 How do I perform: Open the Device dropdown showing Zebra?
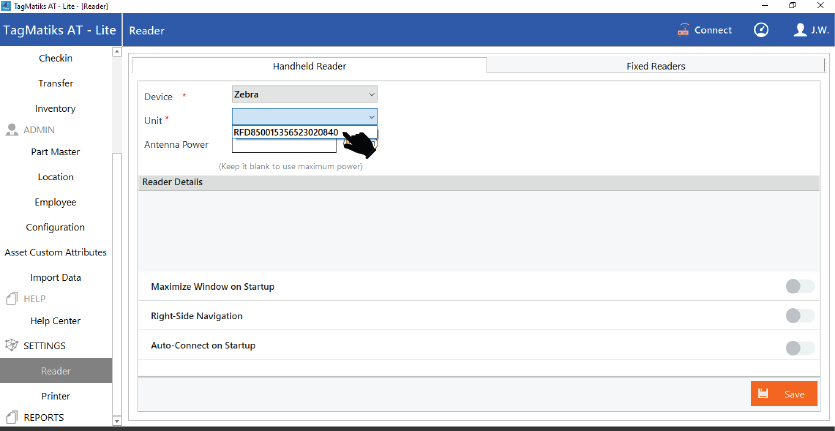[304, 96]
